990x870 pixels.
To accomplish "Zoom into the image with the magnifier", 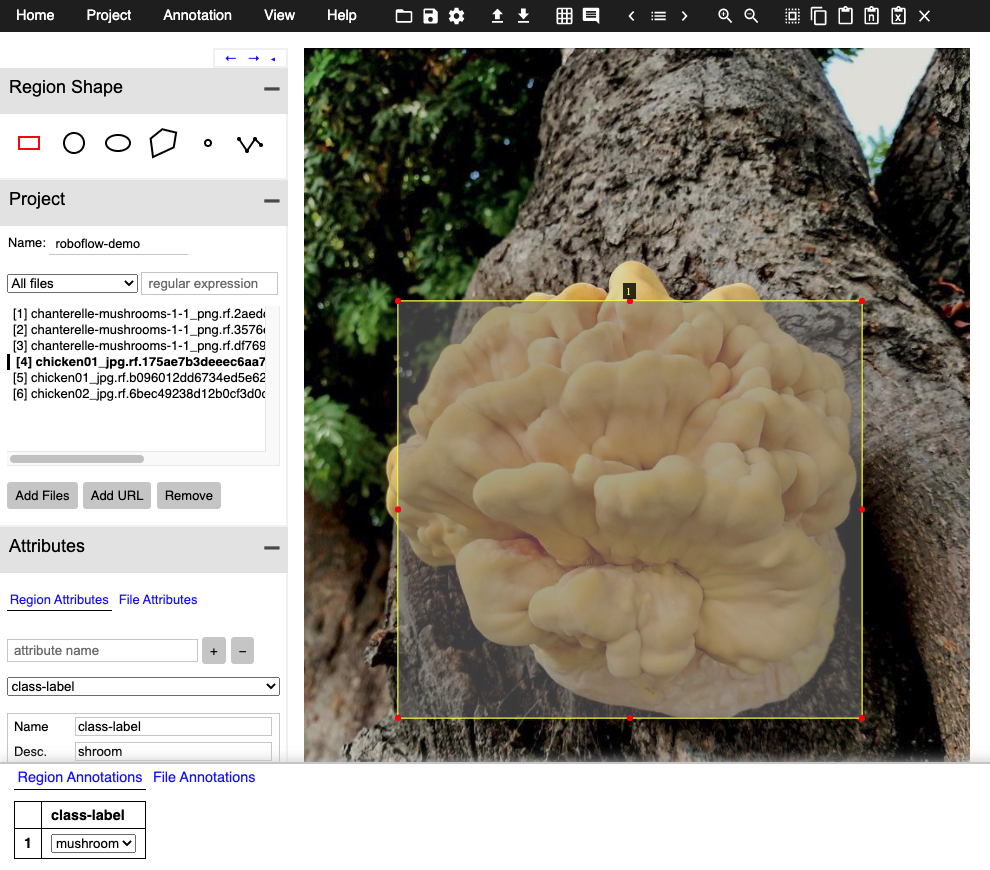I will click(x=725, y=16).
